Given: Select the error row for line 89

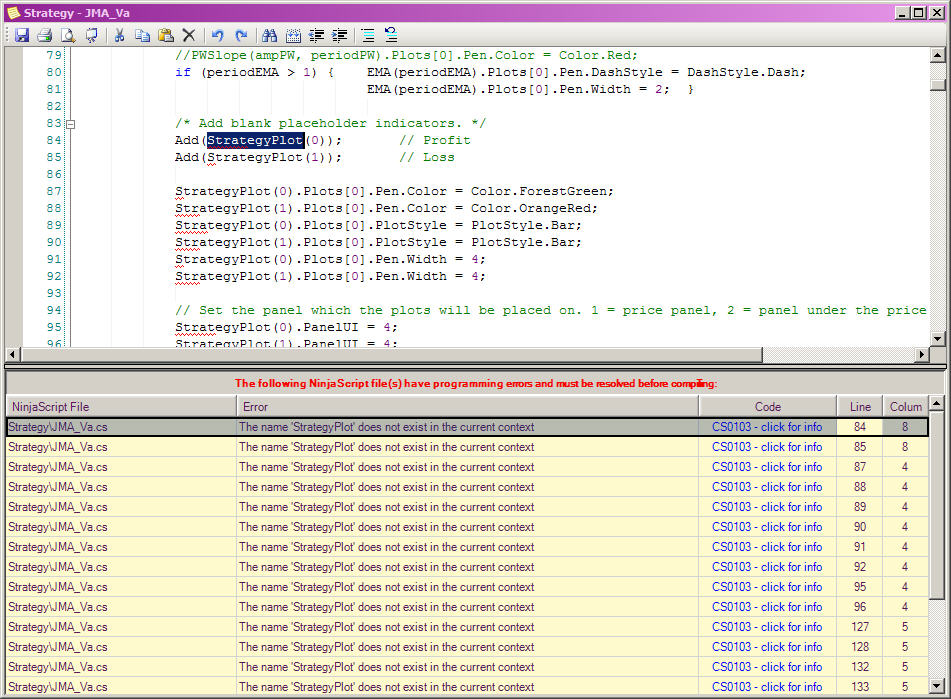Looking at the screenshot, I should coord(385,507).
